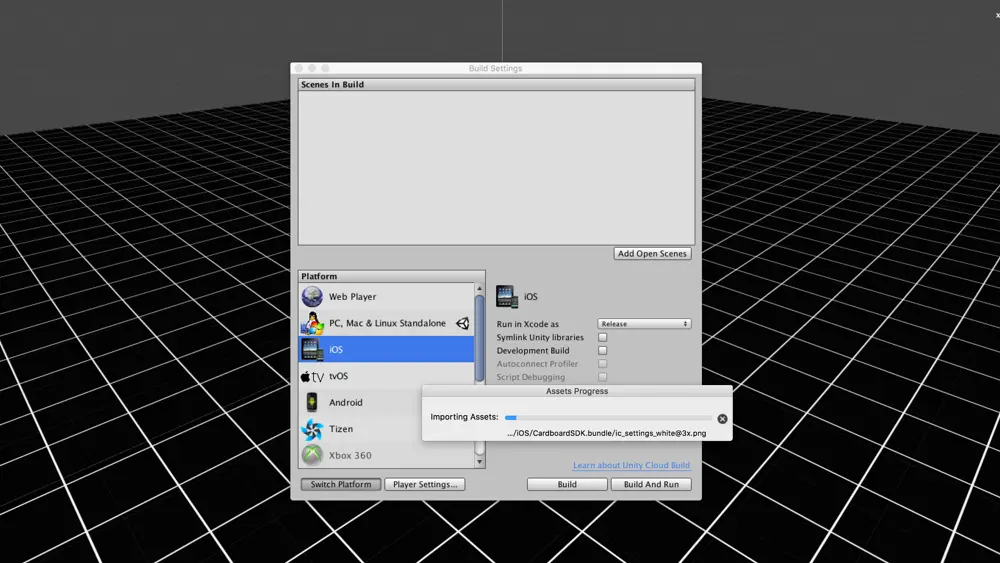Click the platform list scroll down arrow

(480, 462)
